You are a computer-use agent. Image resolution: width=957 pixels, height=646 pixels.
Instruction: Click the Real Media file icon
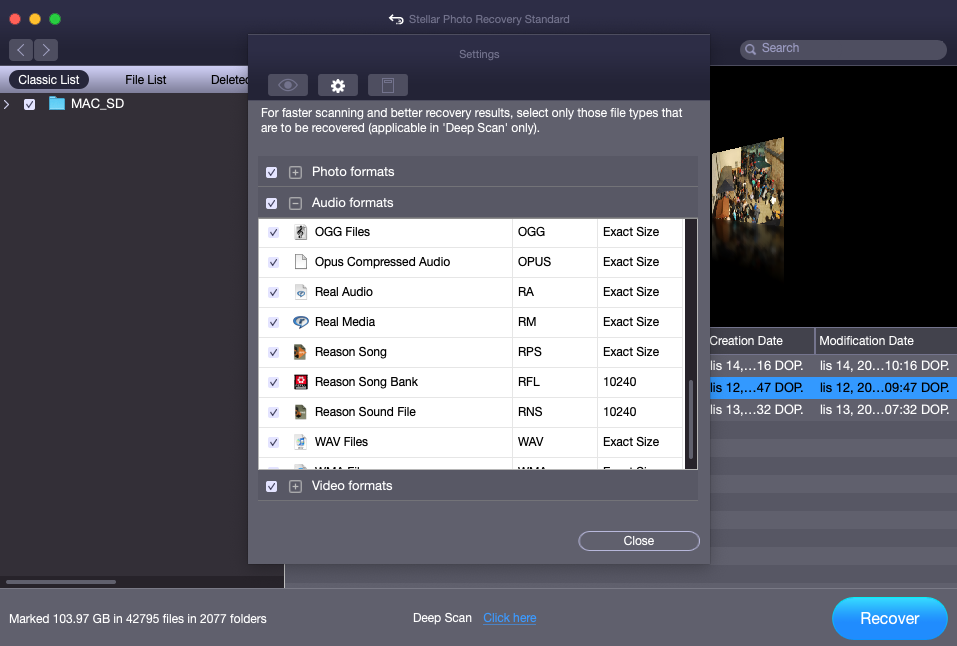(300, 322)
